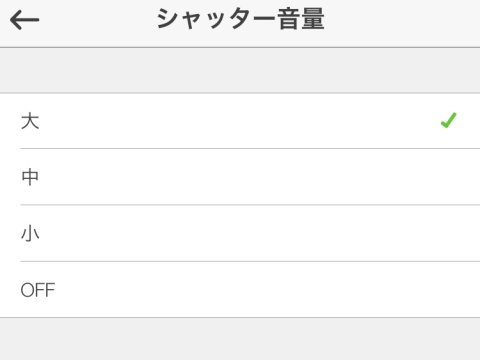Click the 大 label text

point(30,121)
